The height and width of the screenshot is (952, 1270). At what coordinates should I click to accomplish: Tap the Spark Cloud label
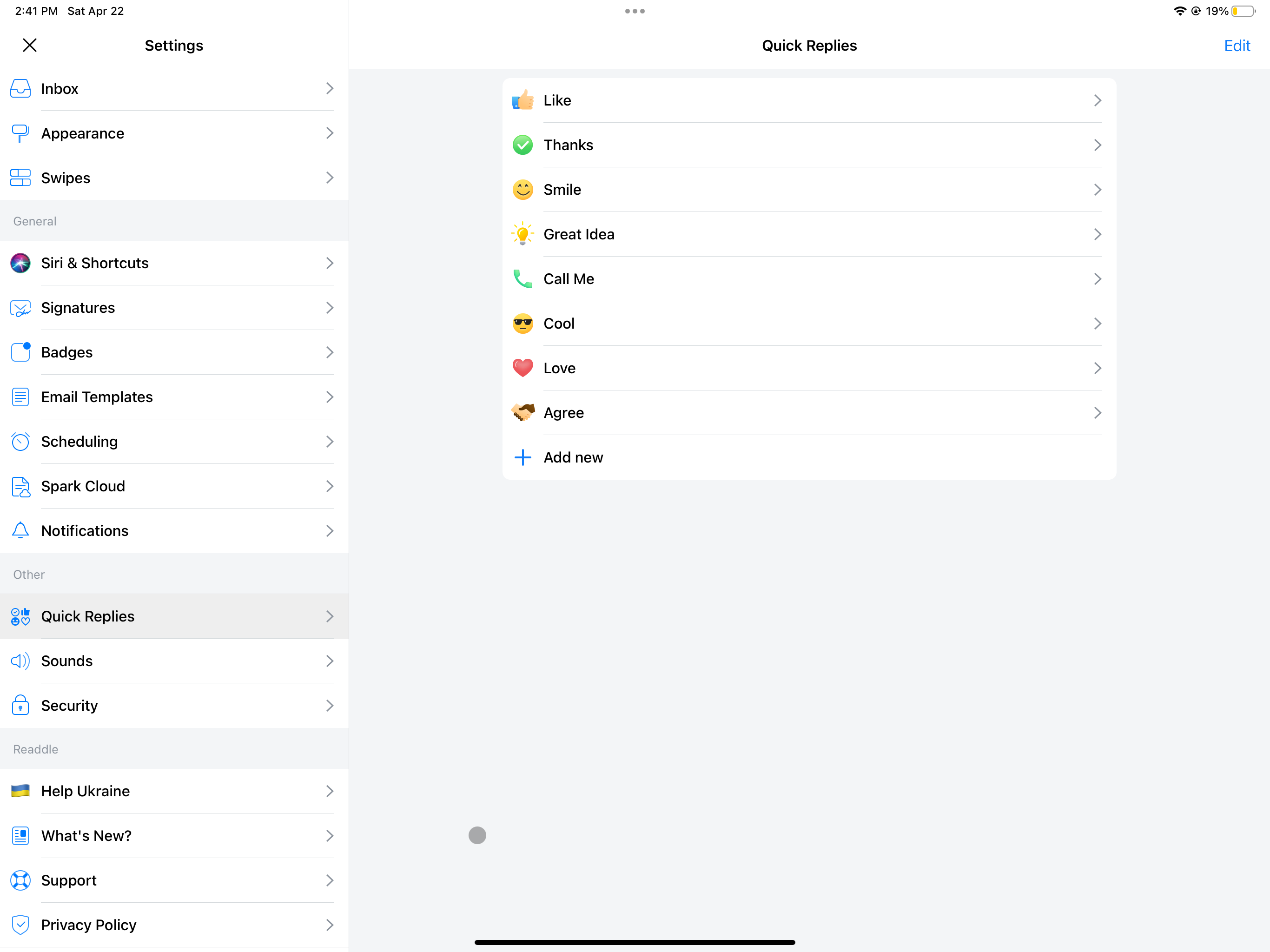tap(83, 486)
